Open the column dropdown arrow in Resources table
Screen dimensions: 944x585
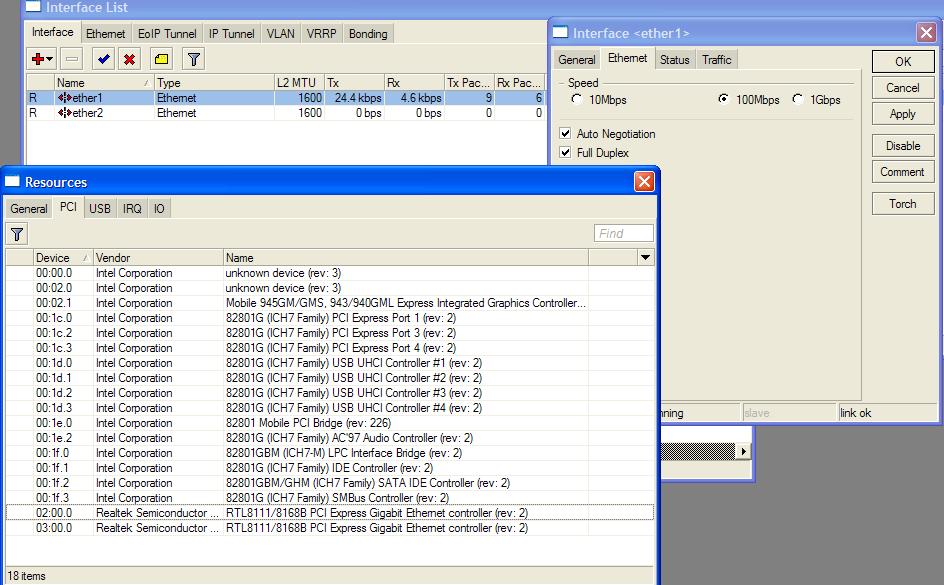click(645, 258)
